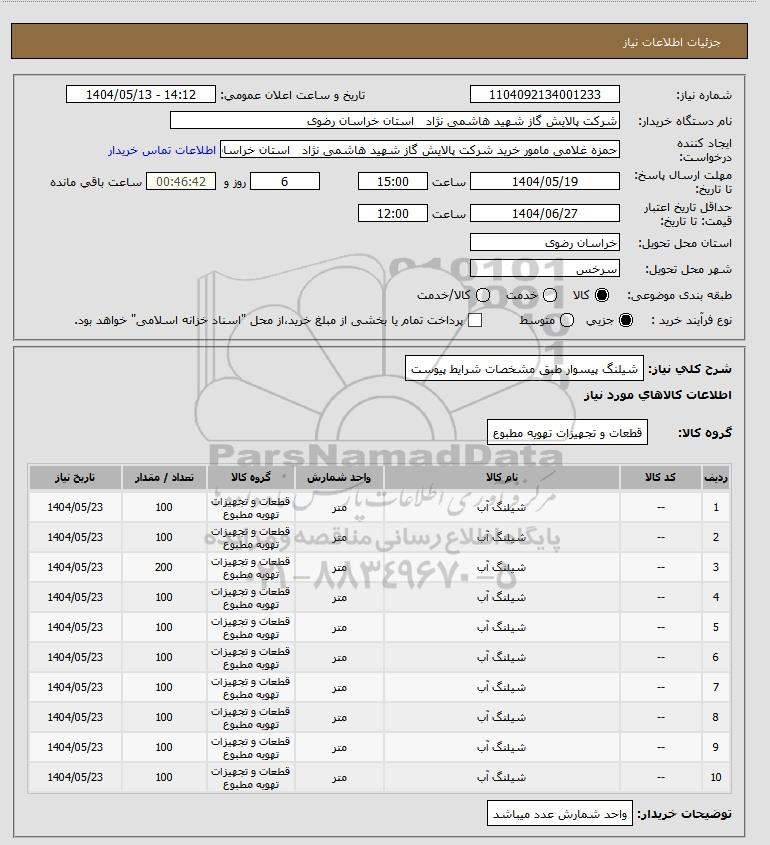Viewport: 770px width, 845px height.
Task: Click the announcement date field 1404/05/13 - 14:12
Action: [141, 94]
